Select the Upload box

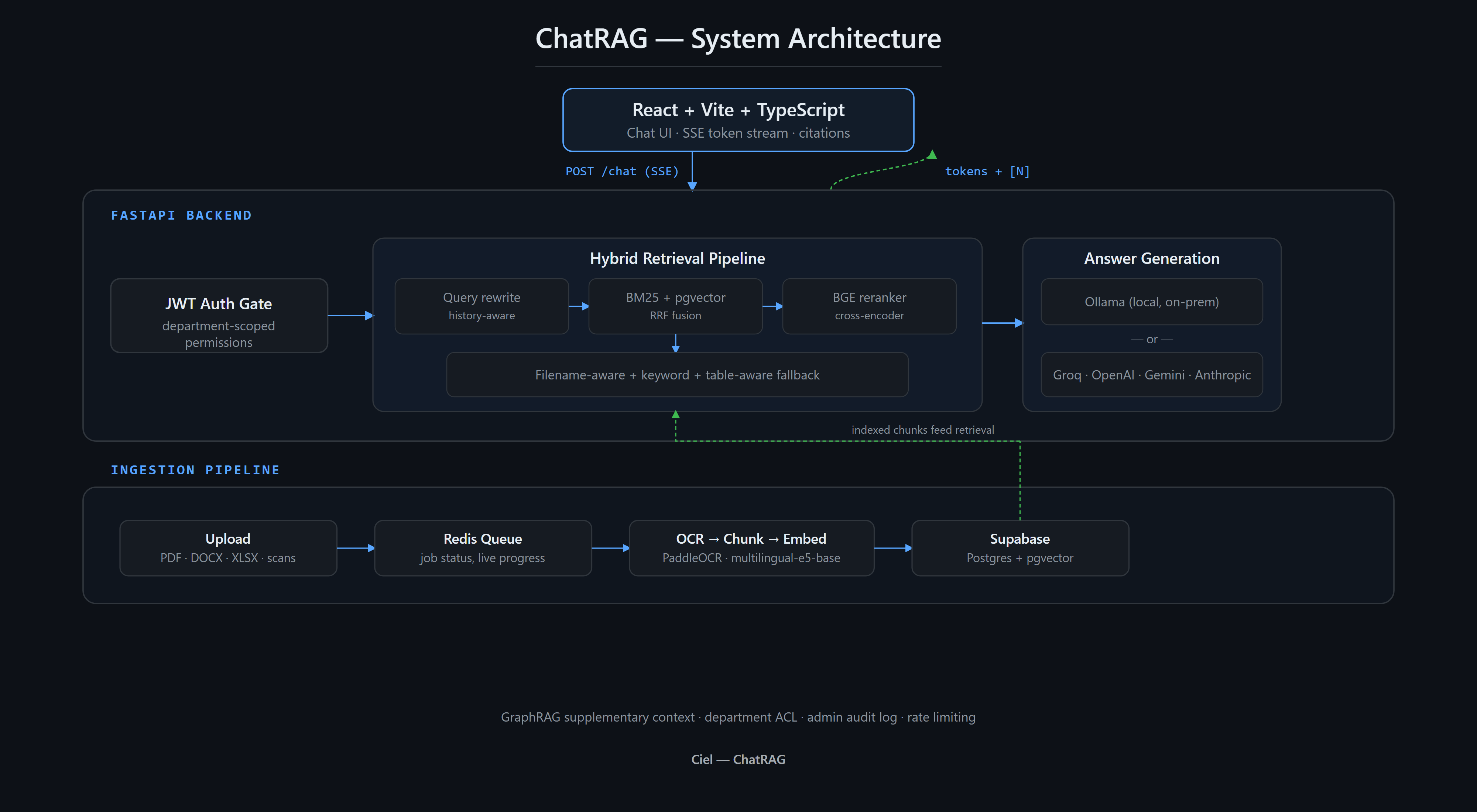tap(228, 548)
